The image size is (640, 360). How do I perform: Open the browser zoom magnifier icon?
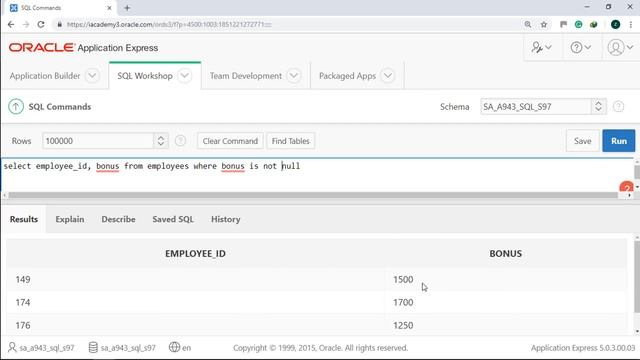coord(528,24)
